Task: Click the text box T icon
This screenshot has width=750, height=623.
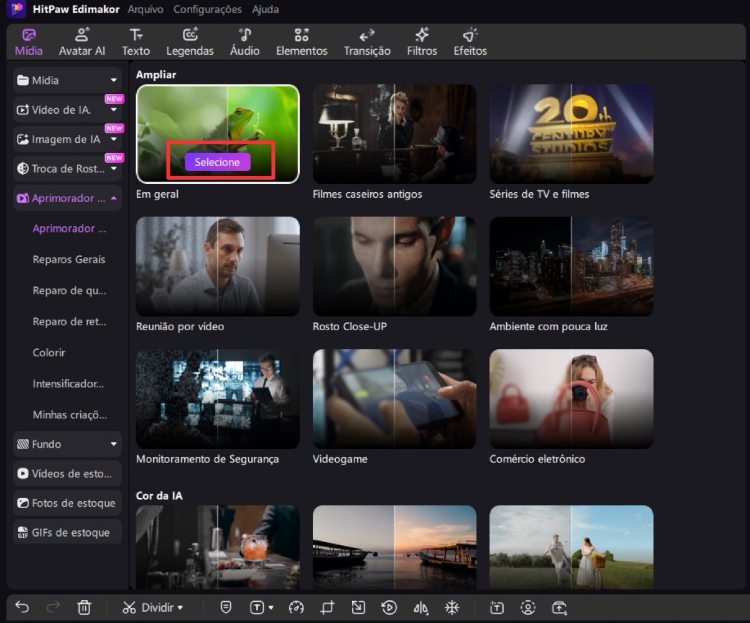Action: click(257, 608)
